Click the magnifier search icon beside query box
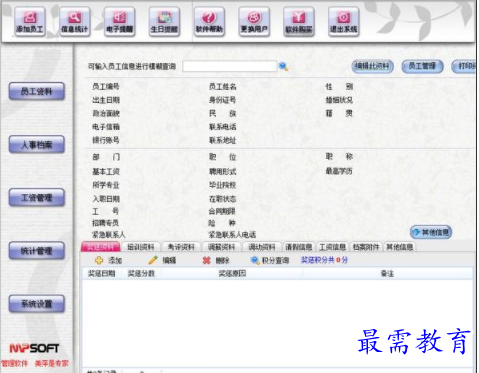The width and height of the screenshot is (479, 373). (x=283, y=67)
